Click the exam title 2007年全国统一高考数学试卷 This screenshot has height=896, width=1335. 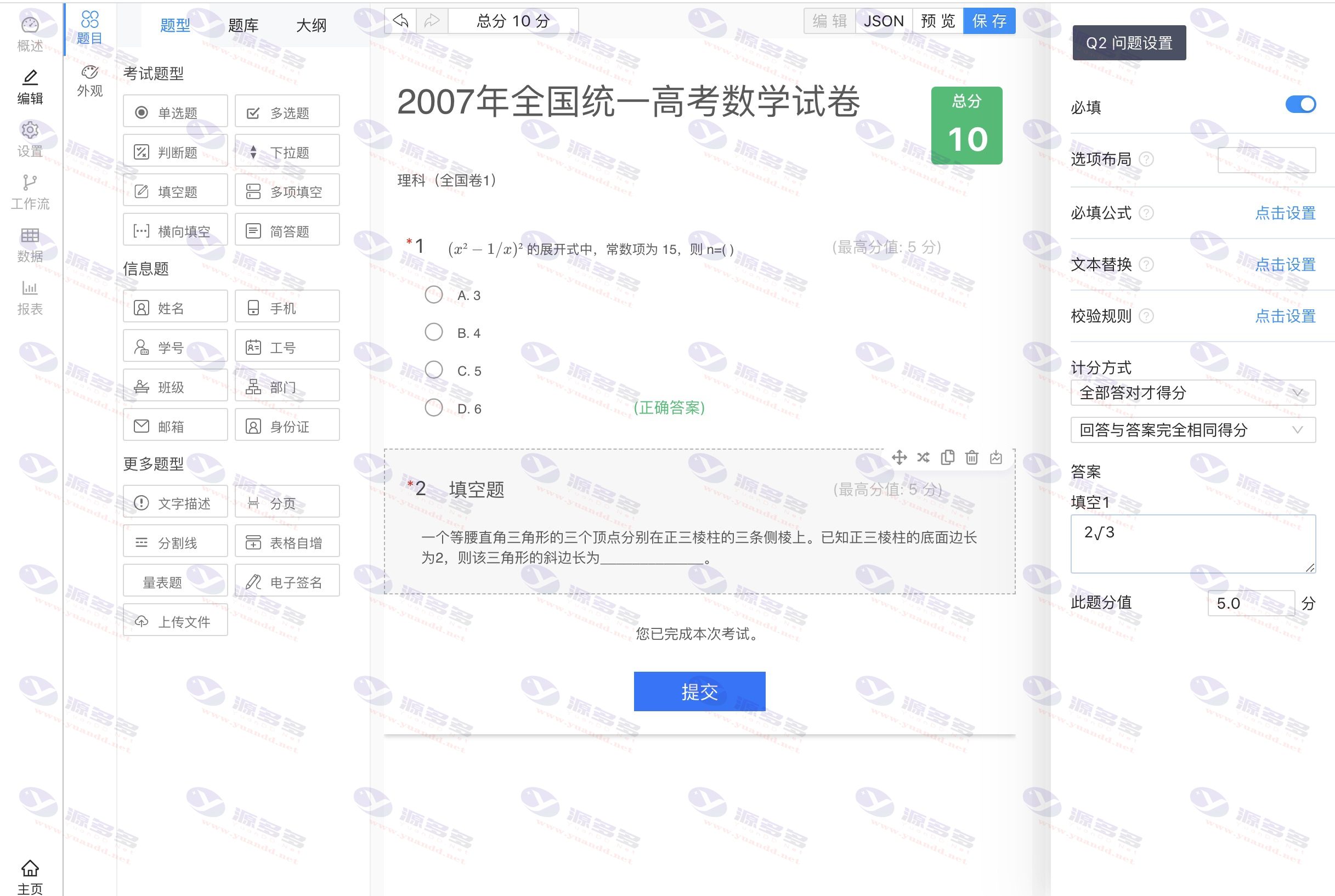[629, 101]
